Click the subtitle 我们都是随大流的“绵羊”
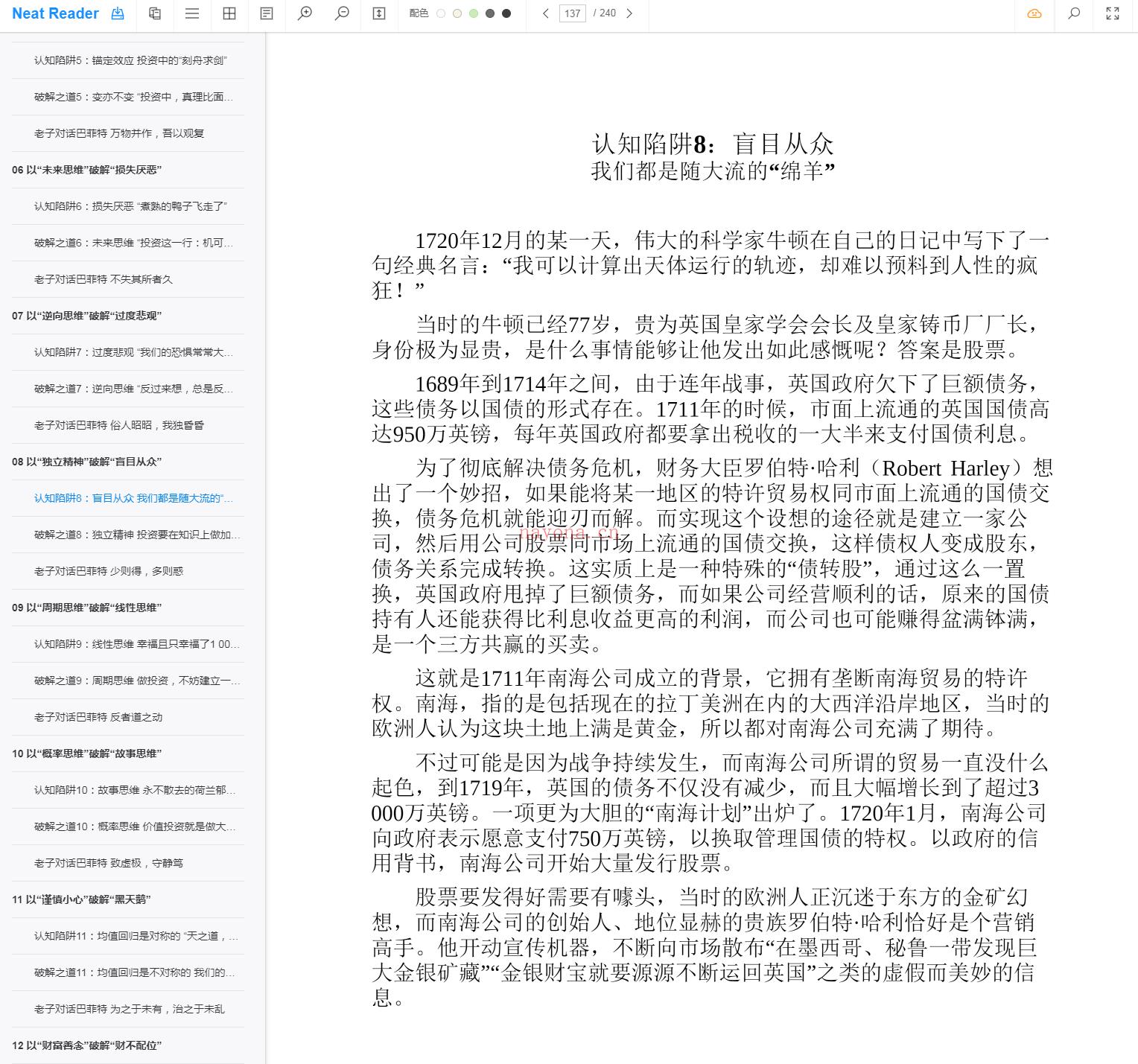This screenshot has width=1138, height=1064. 713,171
